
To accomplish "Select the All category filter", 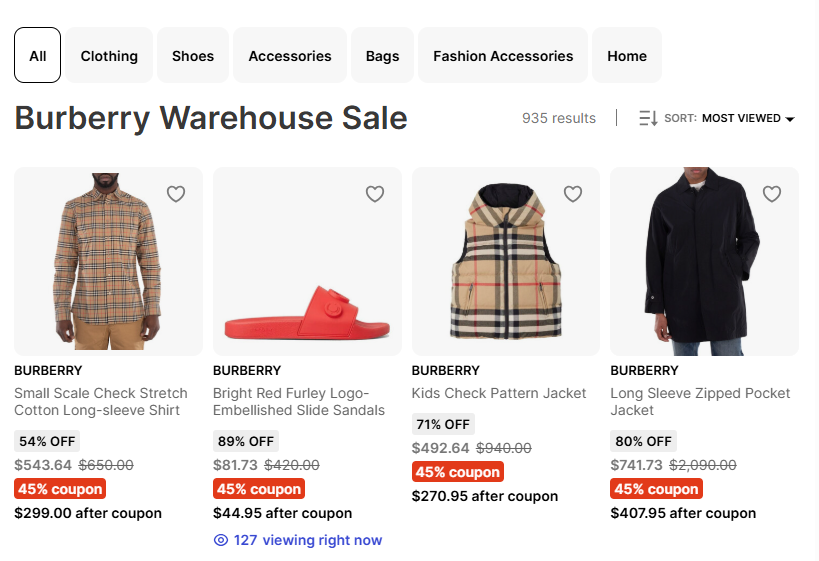I will [38, 56].
